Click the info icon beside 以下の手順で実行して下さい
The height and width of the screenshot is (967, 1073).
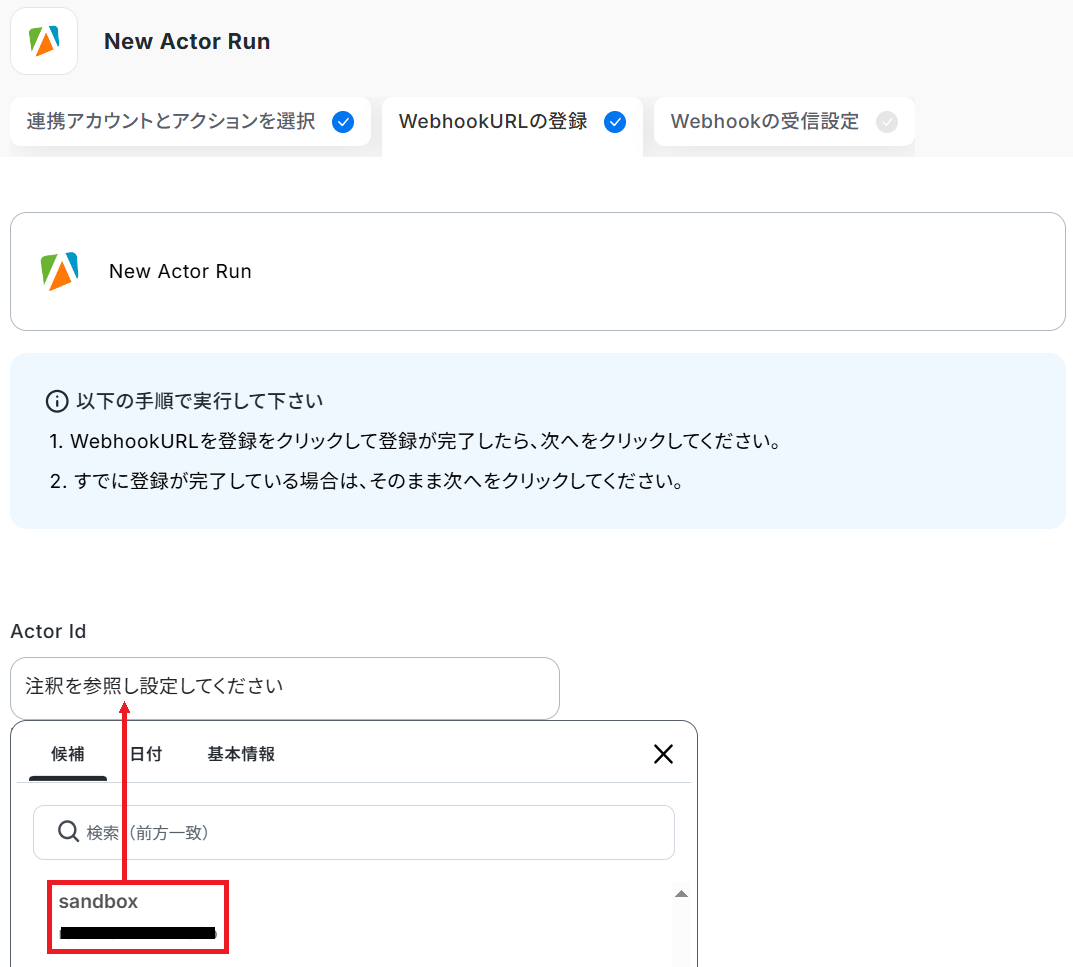tap(57, 401)
